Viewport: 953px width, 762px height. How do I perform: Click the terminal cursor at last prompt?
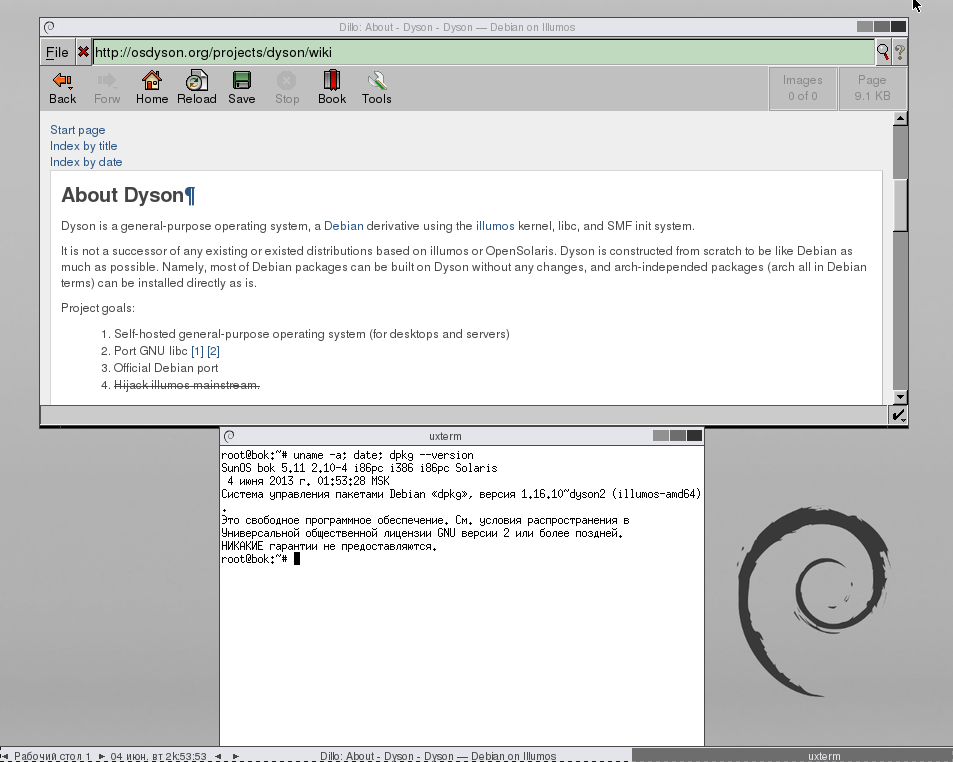coord(297,558)
